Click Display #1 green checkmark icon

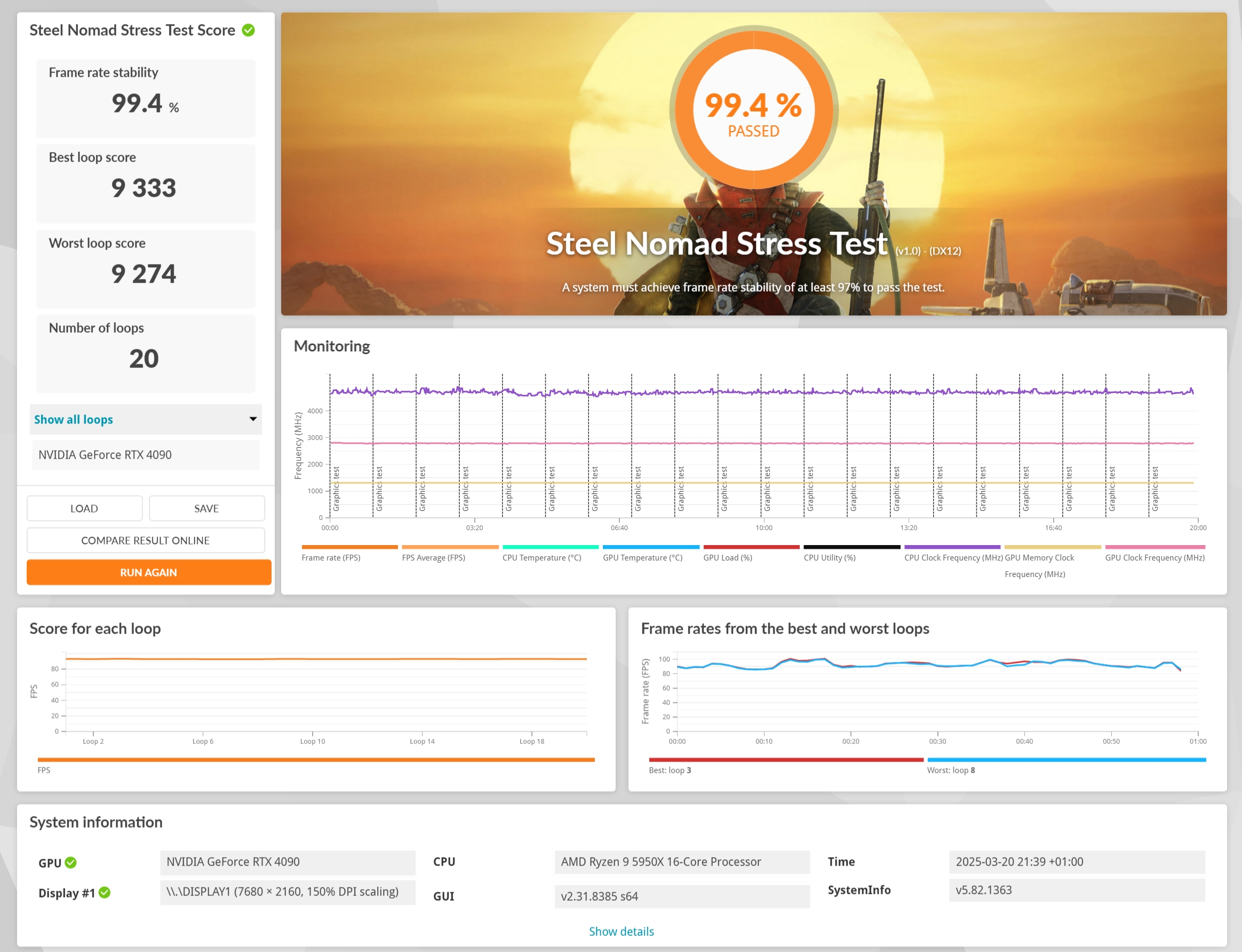coord(105,892)
